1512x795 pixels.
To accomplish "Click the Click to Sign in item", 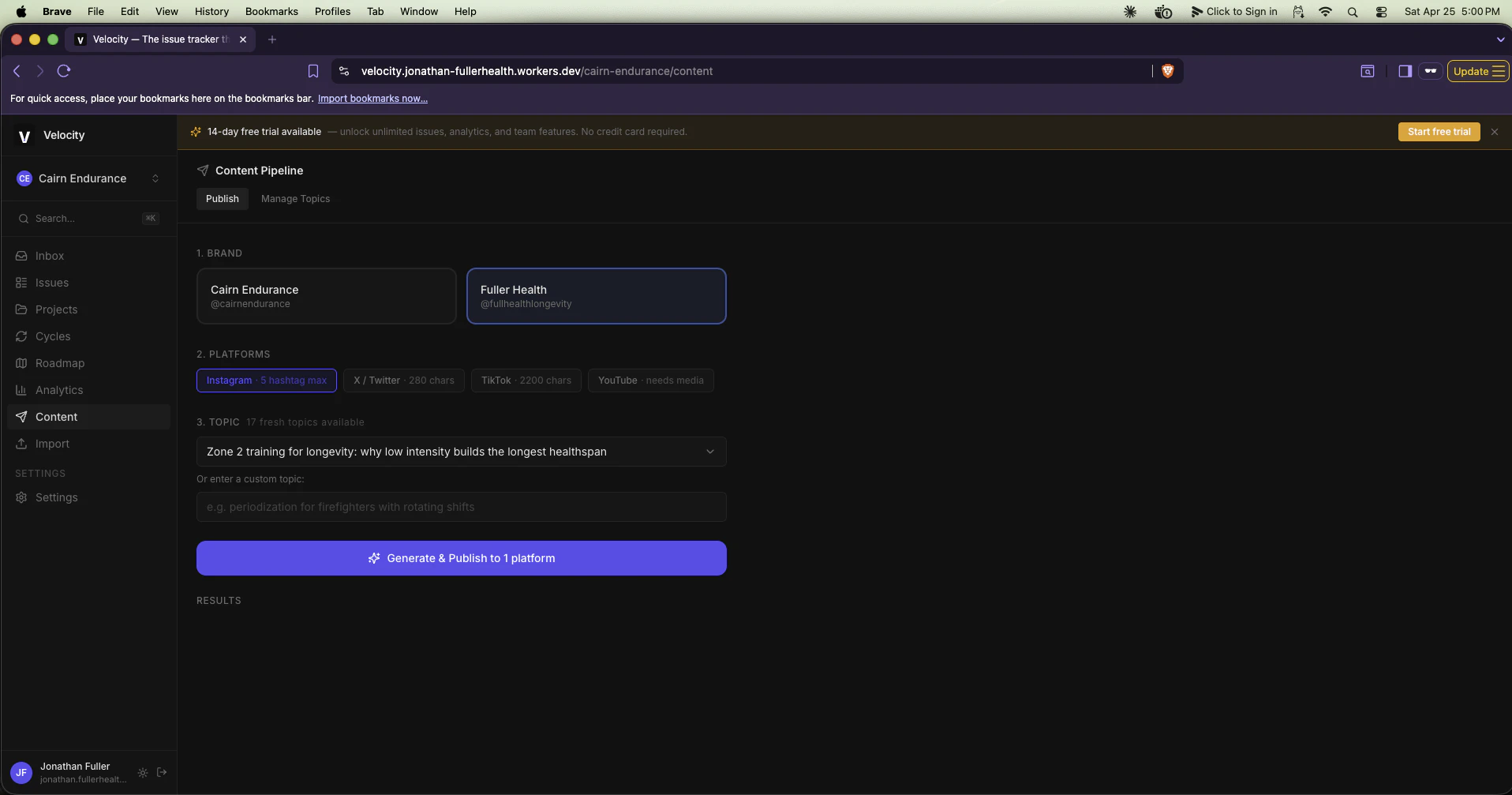I will (x=1234, y=12).
